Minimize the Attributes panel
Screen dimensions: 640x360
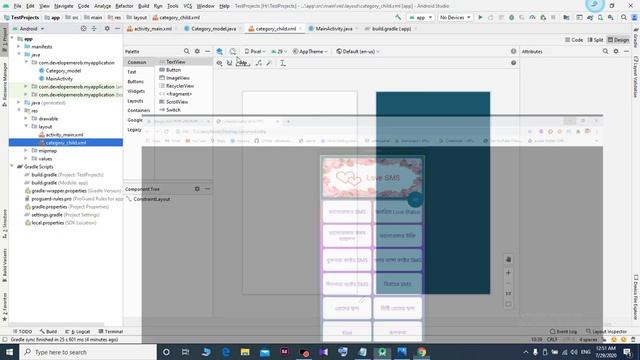[626, 51]
